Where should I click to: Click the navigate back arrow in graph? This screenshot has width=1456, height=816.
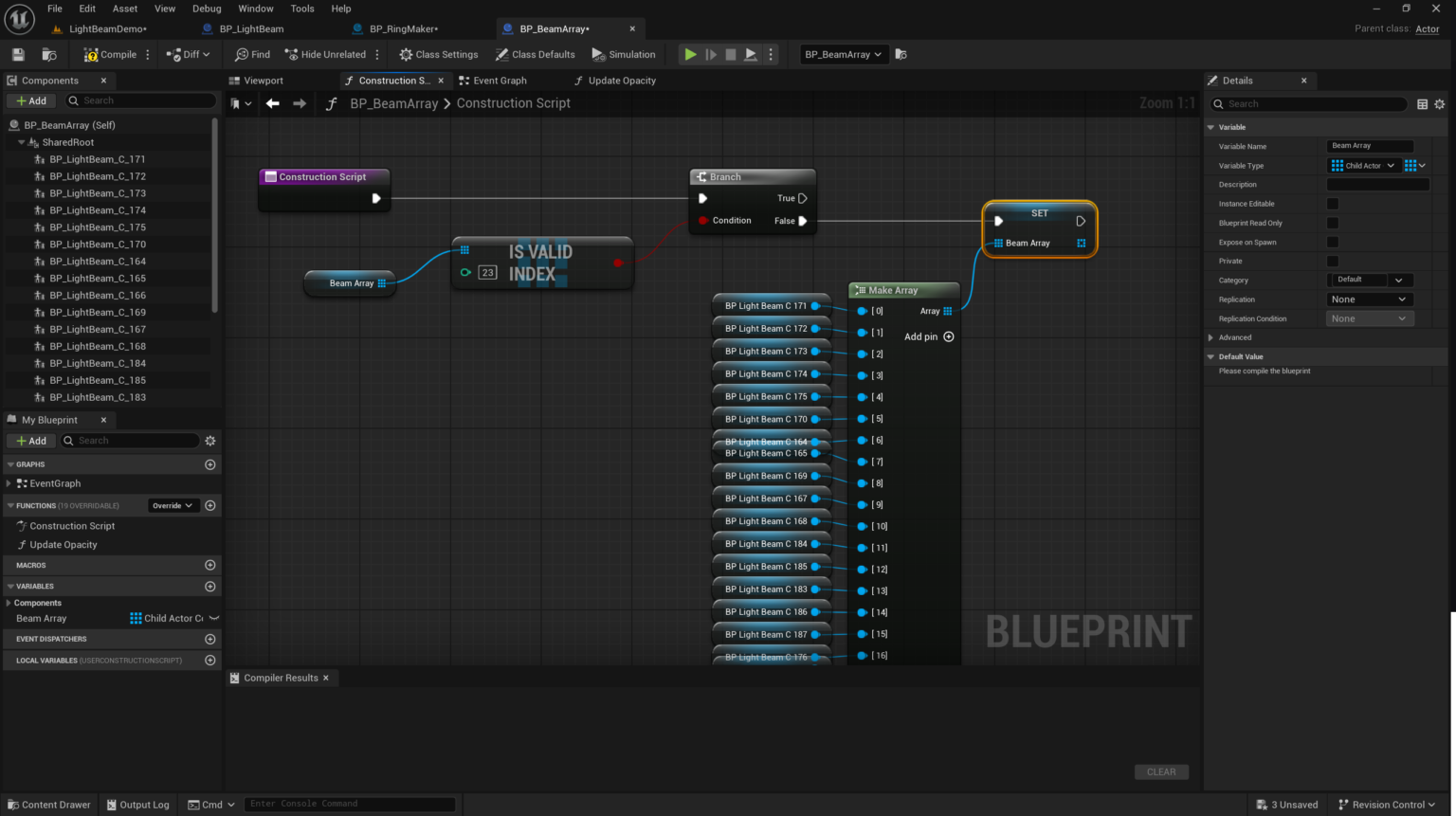pos(273,103)
